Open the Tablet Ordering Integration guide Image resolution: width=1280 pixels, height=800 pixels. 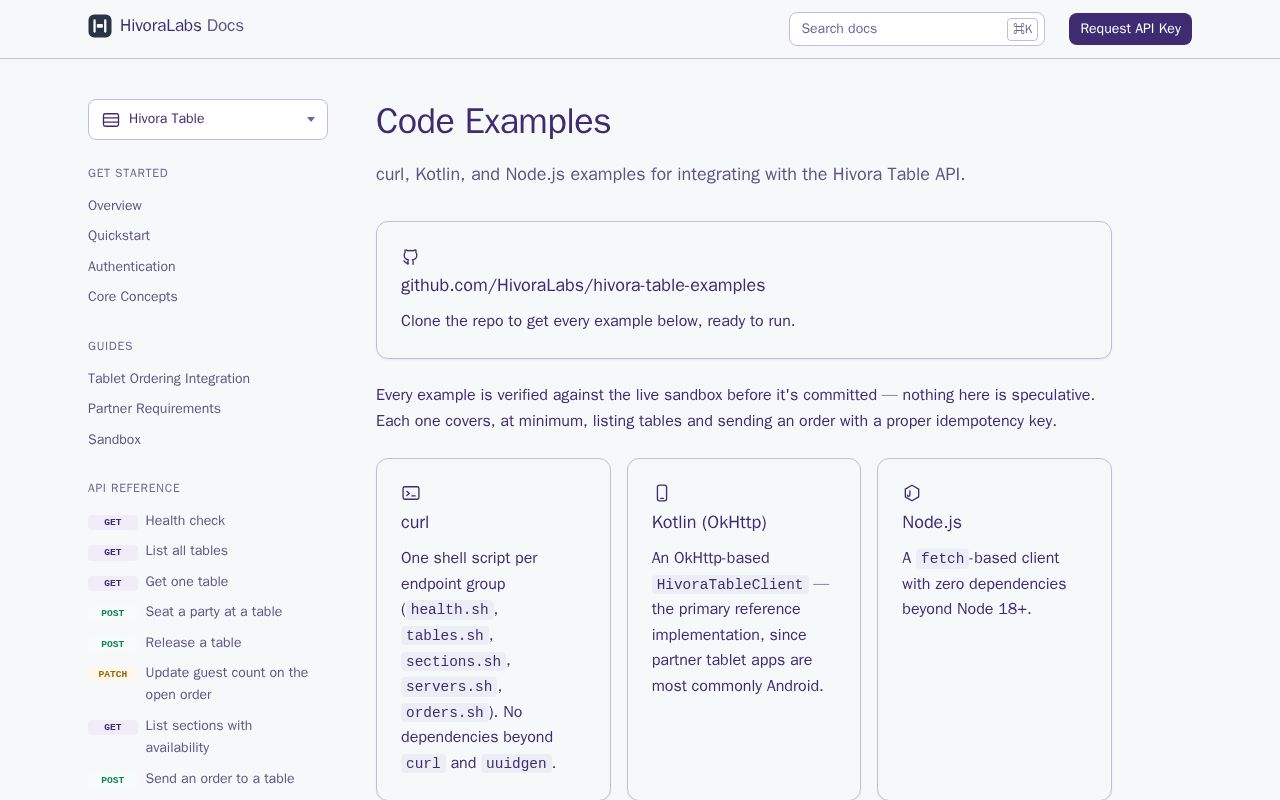click(169, 379)
